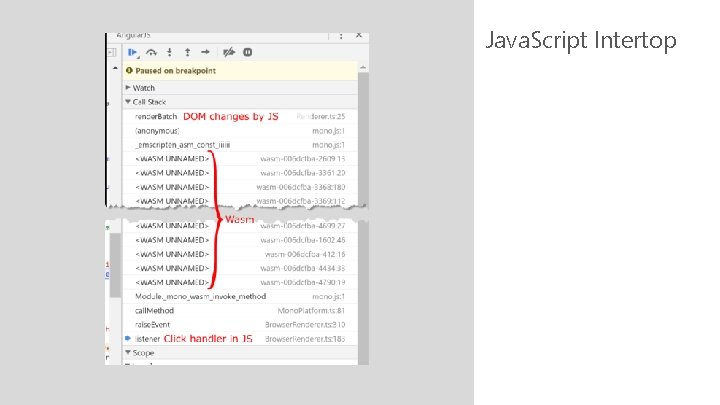The image size is (720, 405).
Task: Resume script execution in debugger
Action: click(133, 52)
